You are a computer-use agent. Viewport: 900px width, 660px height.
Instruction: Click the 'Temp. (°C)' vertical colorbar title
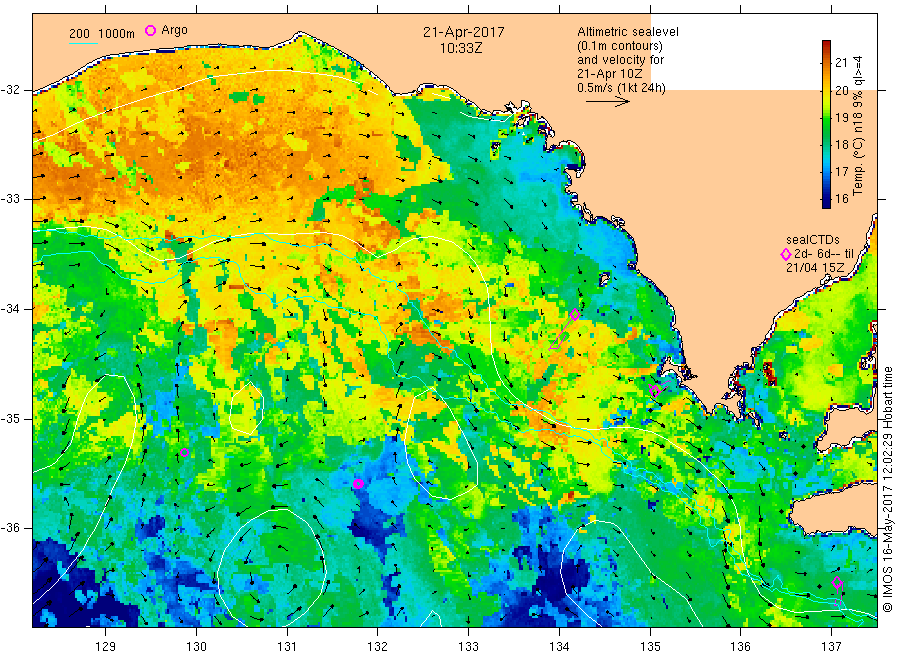click(x=858, y=166)
